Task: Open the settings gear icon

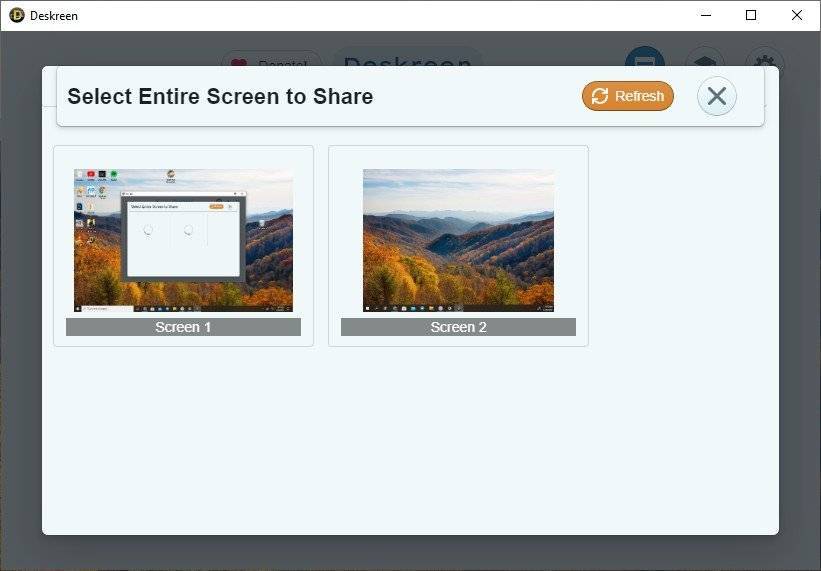Action: coord(765,60)
